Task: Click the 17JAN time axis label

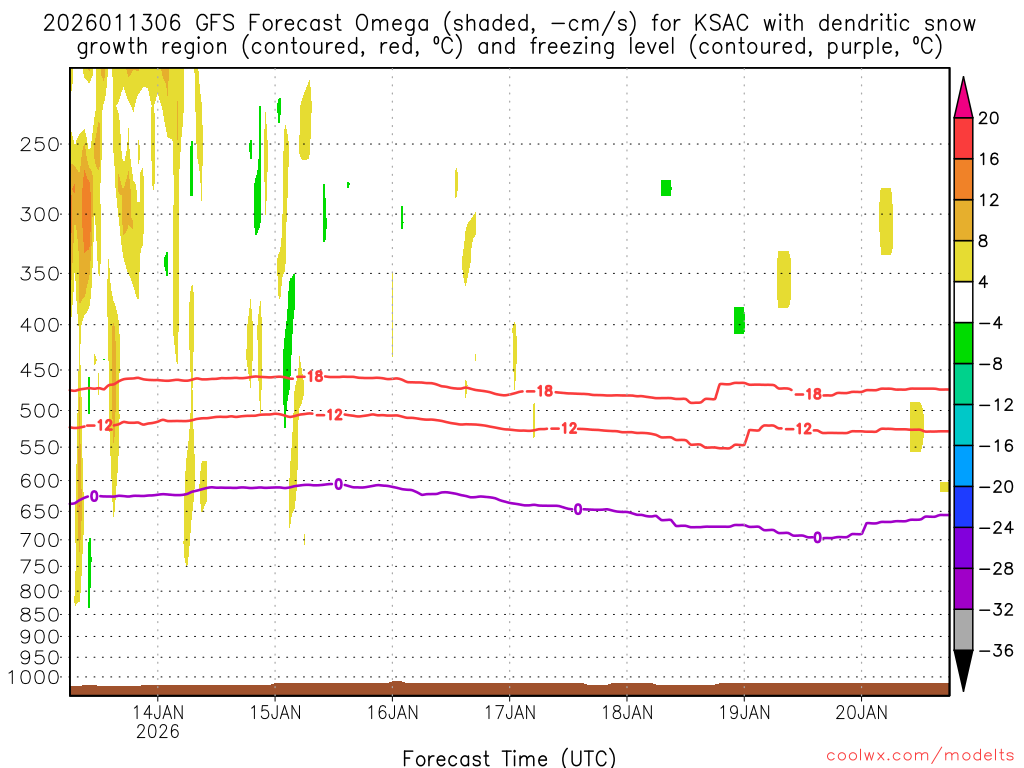Action: click(x=509, y=712)
